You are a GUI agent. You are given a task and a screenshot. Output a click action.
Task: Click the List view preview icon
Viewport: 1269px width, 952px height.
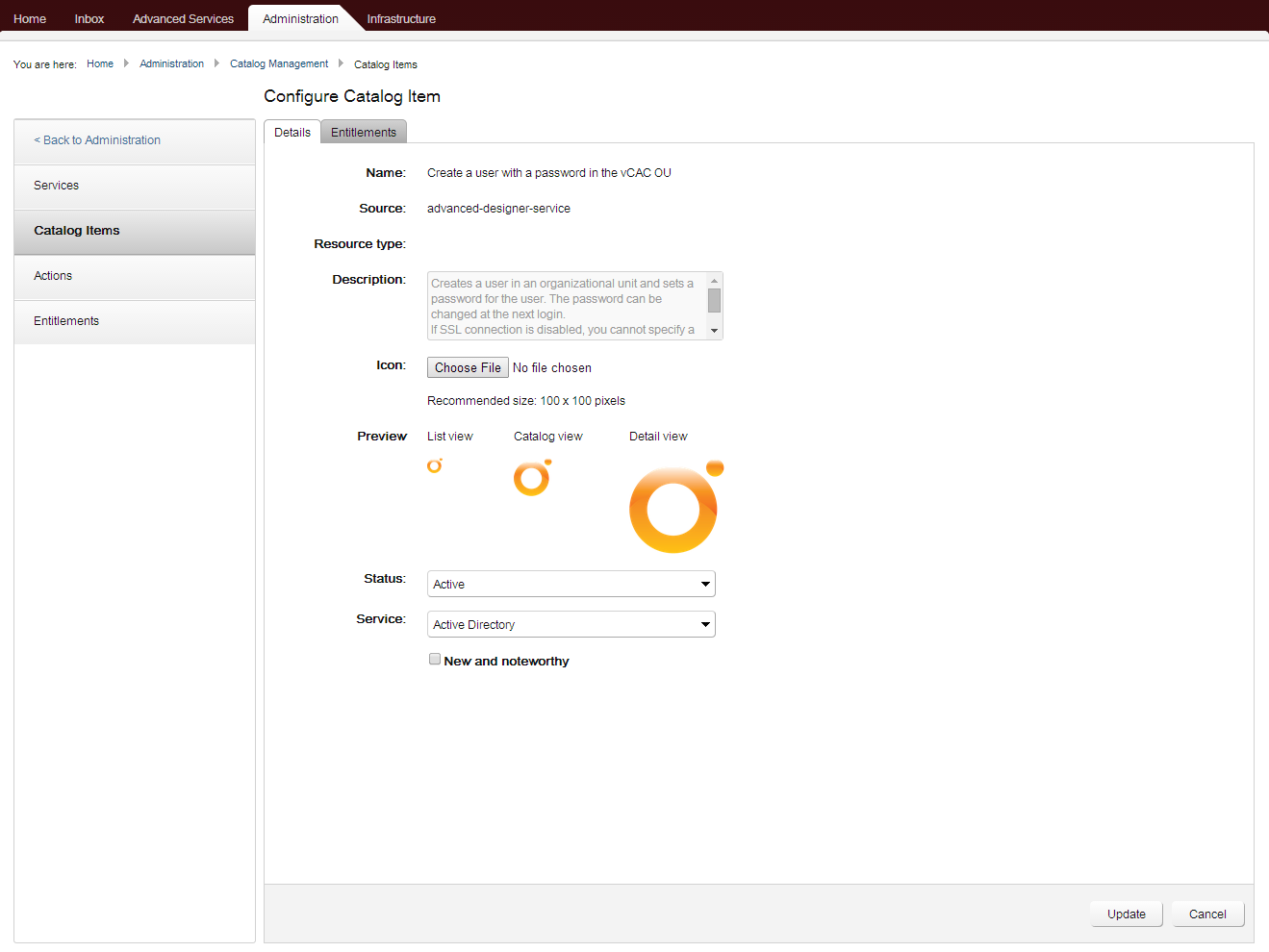pos(435,465)
